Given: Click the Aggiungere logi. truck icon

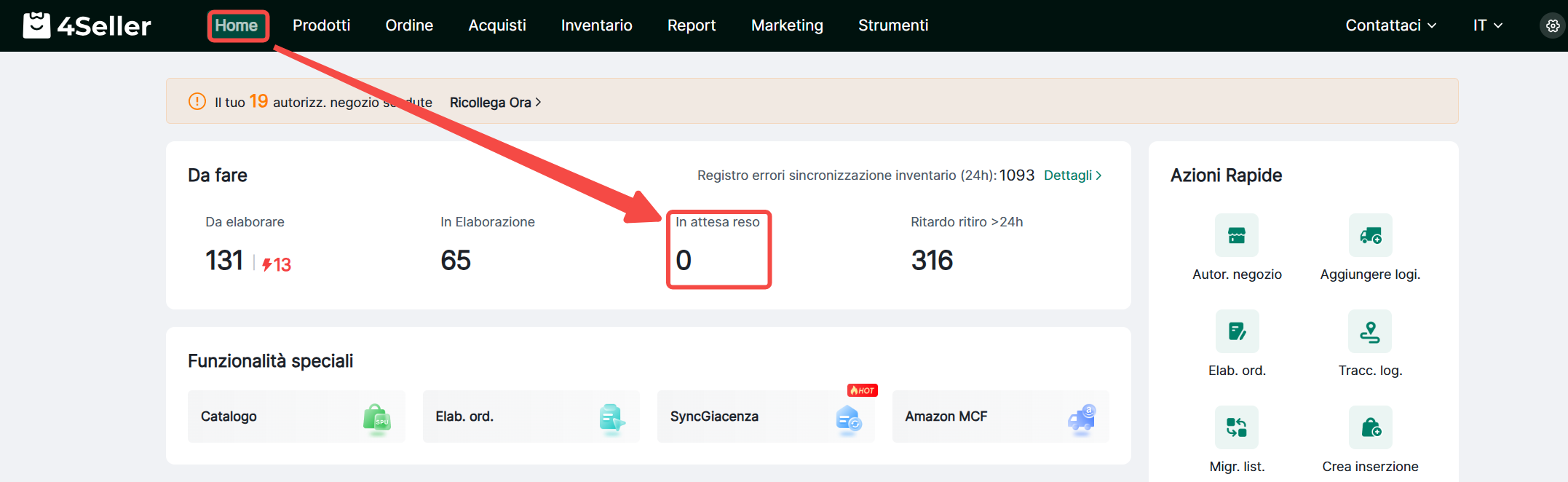Looking at the screenshot, I should 1370,235.
